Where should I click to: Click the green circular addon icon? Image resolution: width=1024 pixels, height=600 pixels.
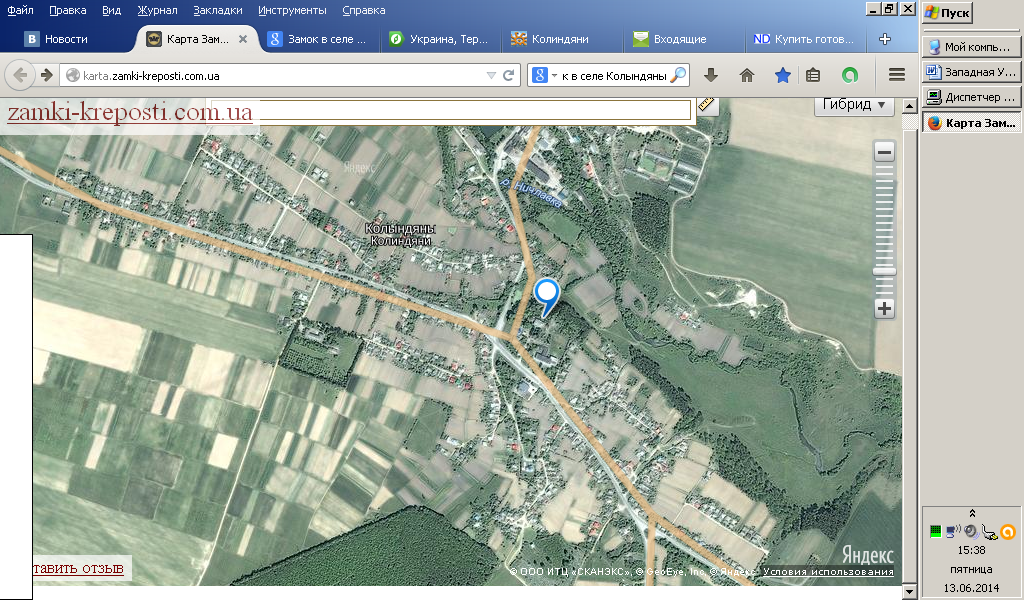pos(850,75)
